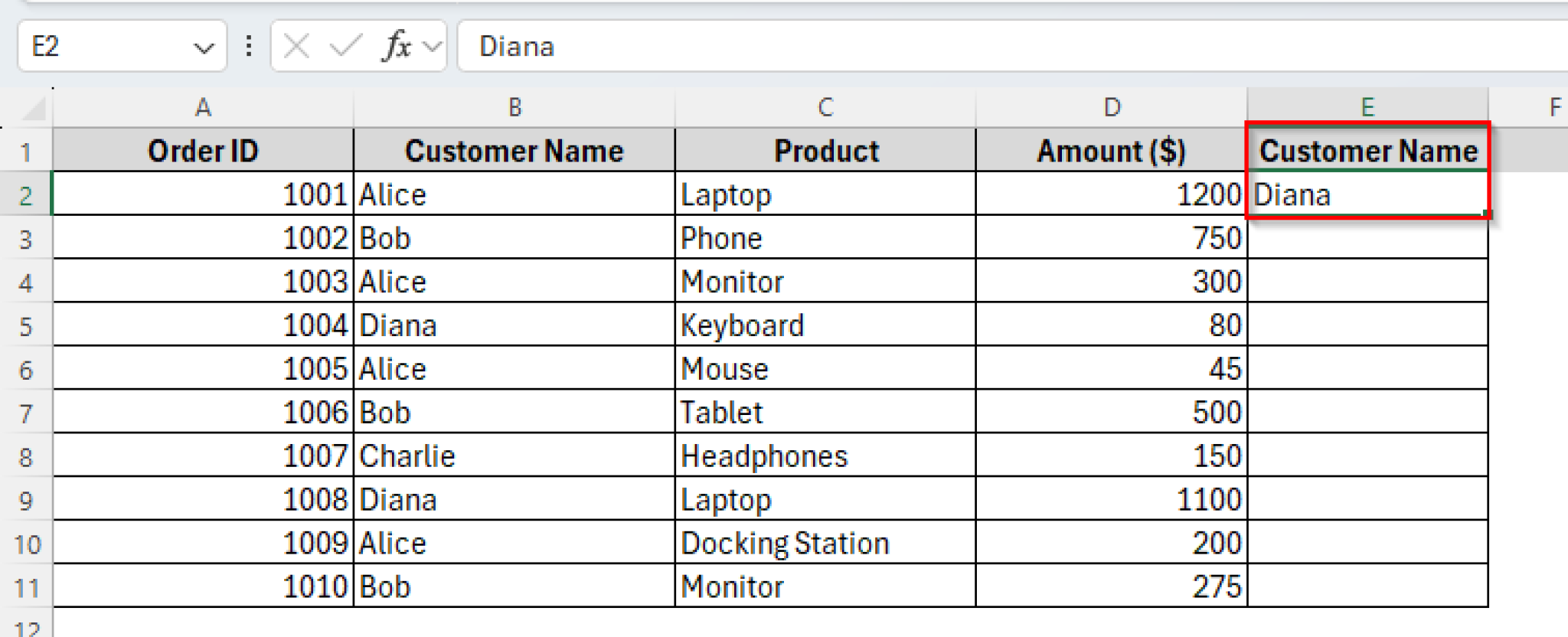Select column header A

click(x=203, y=107)
